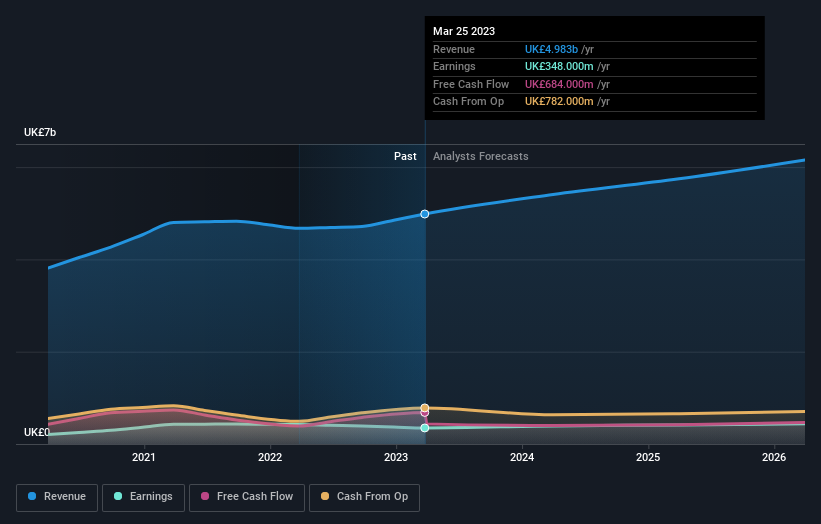Click the UK£782.000m cash from op value
This screenshot has width=821, height=524.
point(559,102)
